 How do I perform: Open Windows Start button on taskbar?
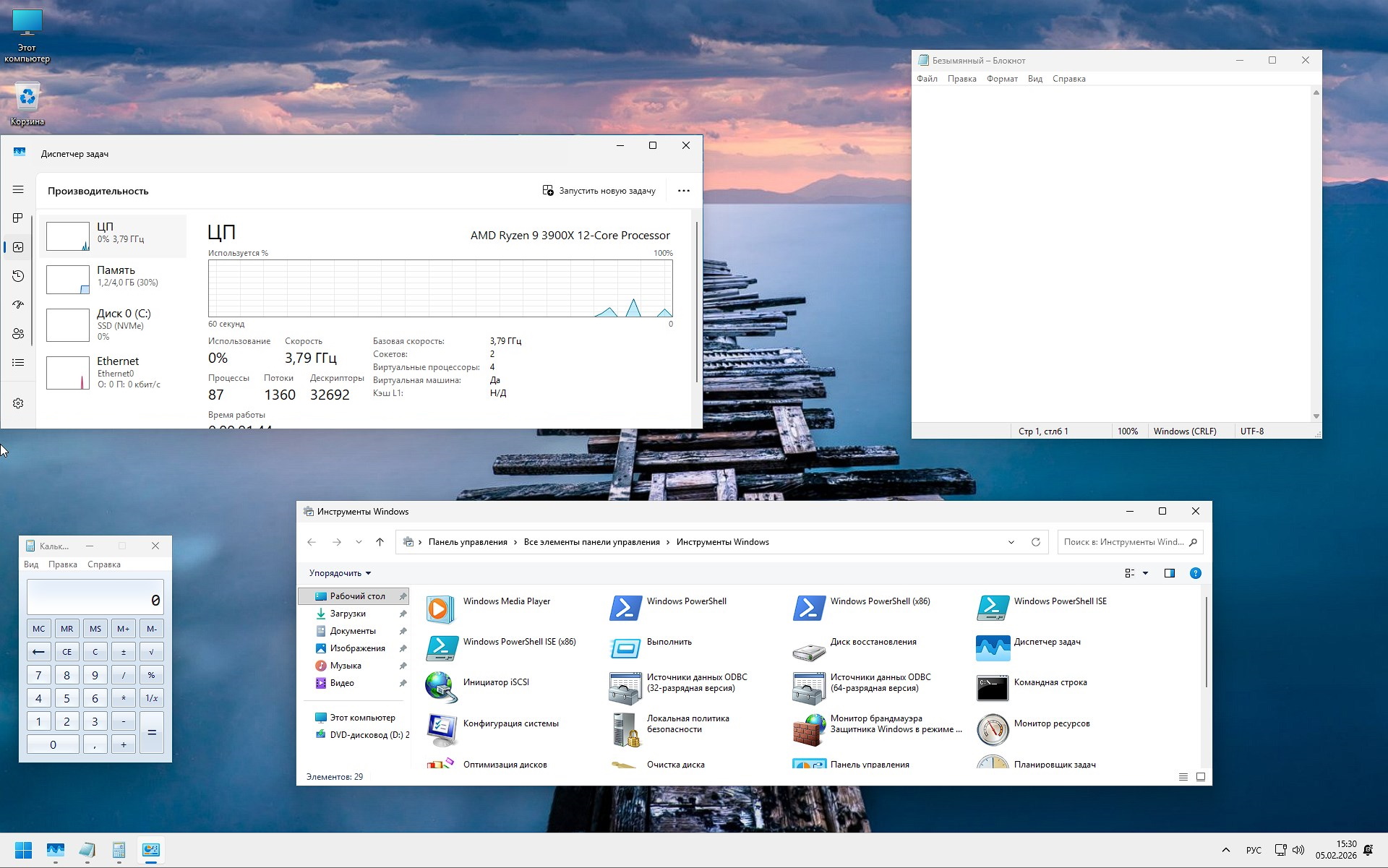pos(24,850)
